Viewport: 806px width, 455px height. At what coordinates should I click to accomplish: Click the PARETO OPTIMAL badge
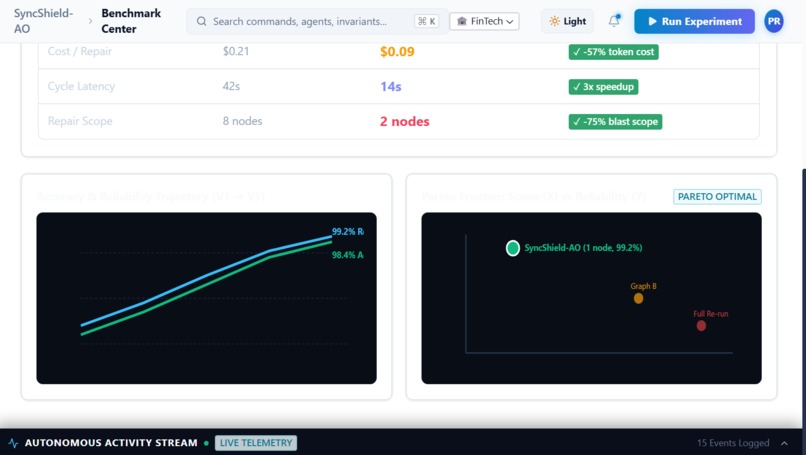[717, 196]
